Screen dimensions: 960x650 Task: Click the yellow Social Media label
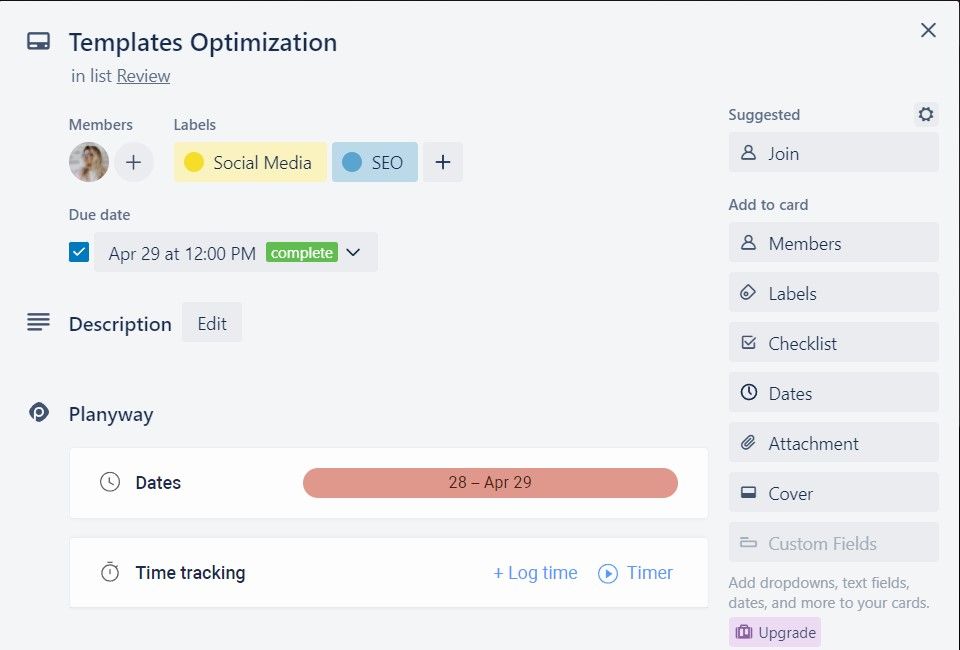pyautogui.click(x=250, y=162)
